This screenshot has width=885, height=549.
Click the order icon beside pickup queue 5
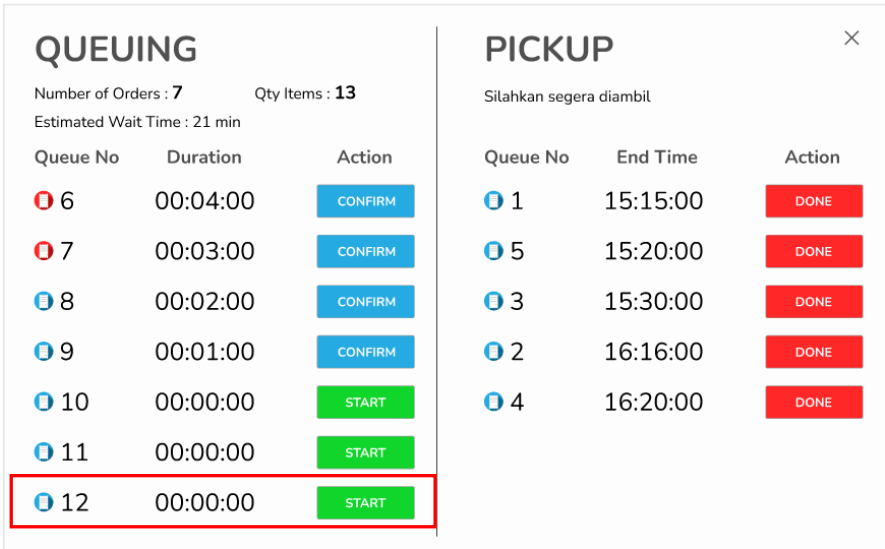point(493,251)
